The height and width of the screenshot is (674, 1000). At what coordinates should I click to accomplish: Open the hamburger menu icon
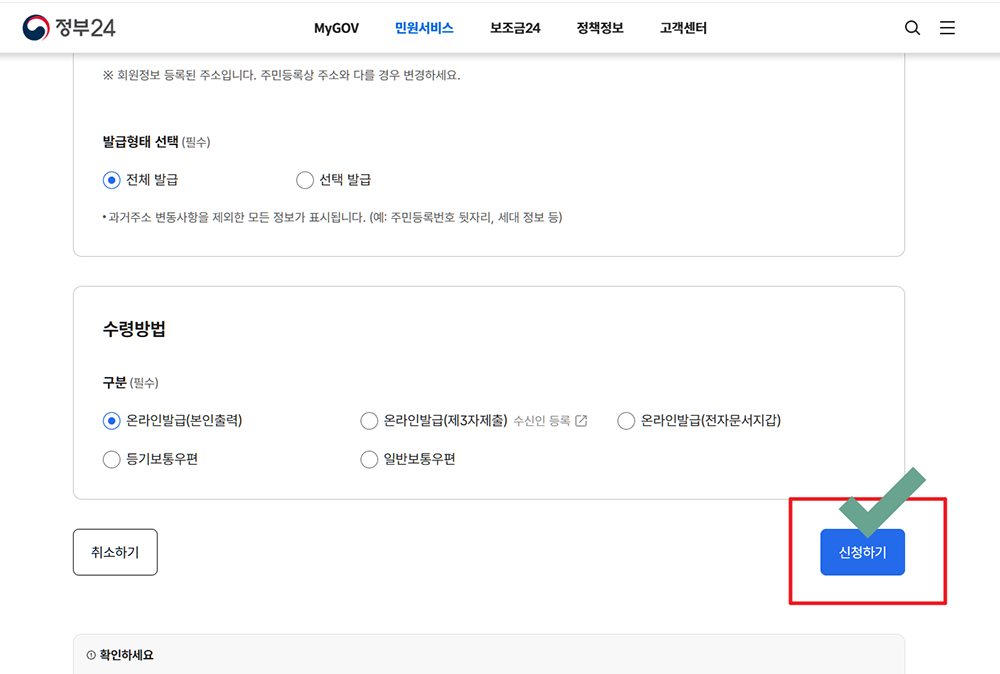pos(947,28)
